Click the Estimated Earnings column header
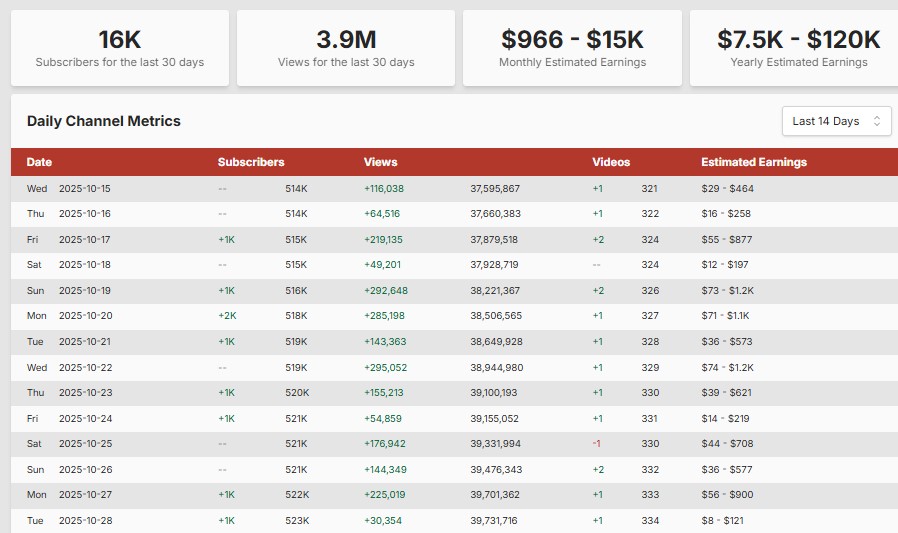This screenshot has height=533, width=898. point(753,162)
